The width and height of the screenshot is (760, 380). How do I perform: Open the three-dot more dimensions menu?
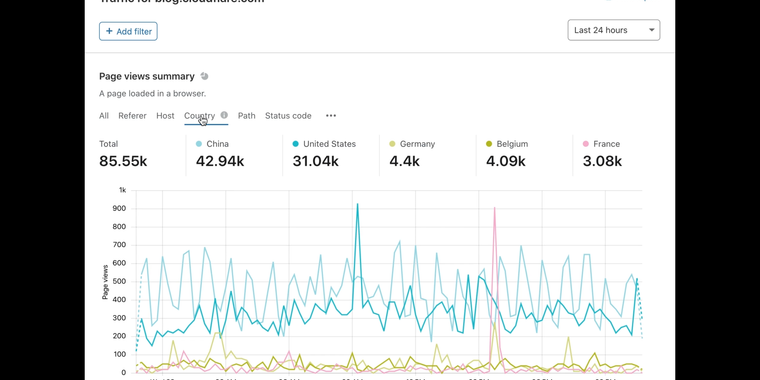click(331, 116)
